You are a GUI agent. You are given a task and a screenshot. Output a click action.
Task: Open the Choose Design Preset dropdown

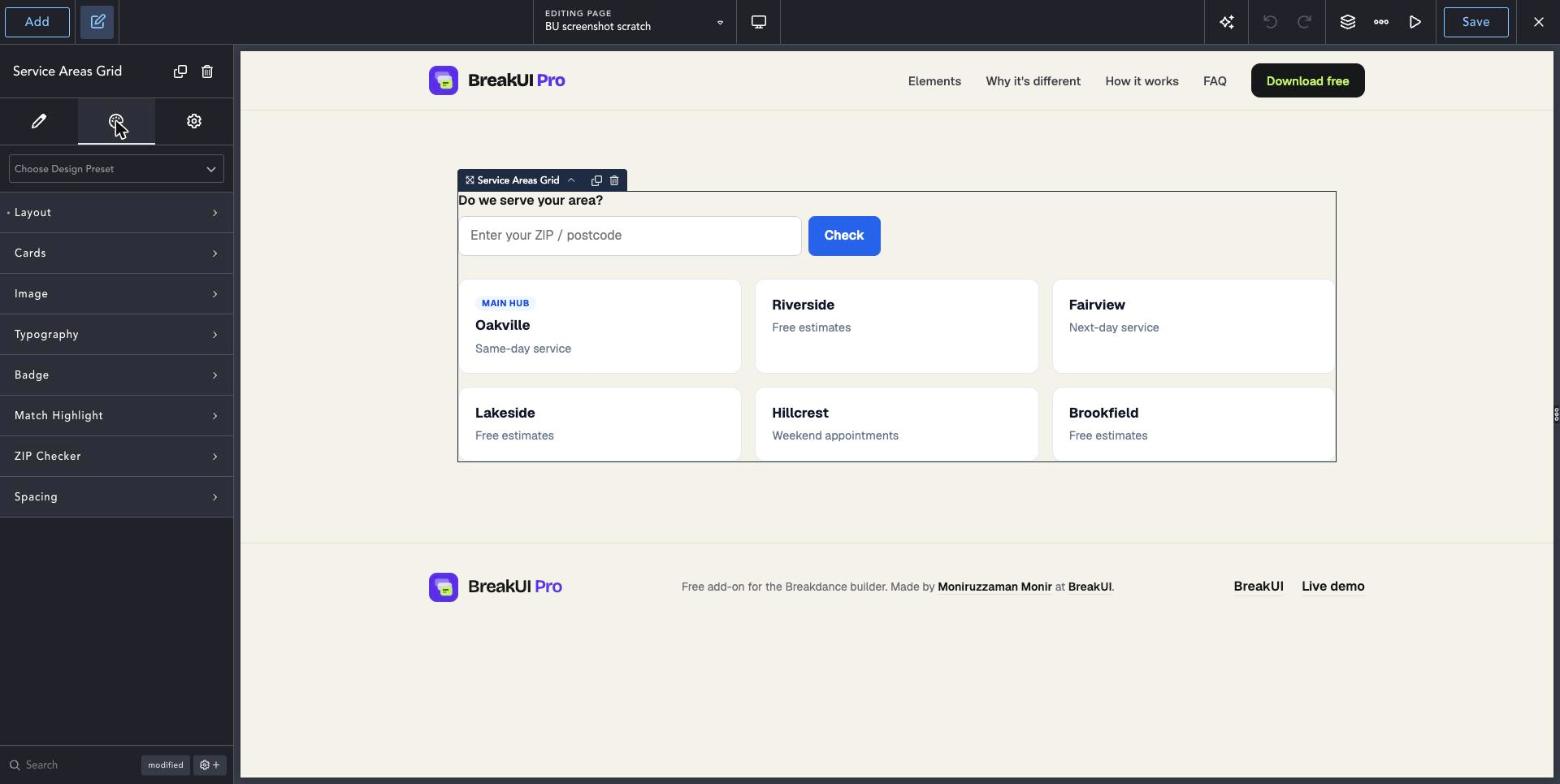click(116, 169)
